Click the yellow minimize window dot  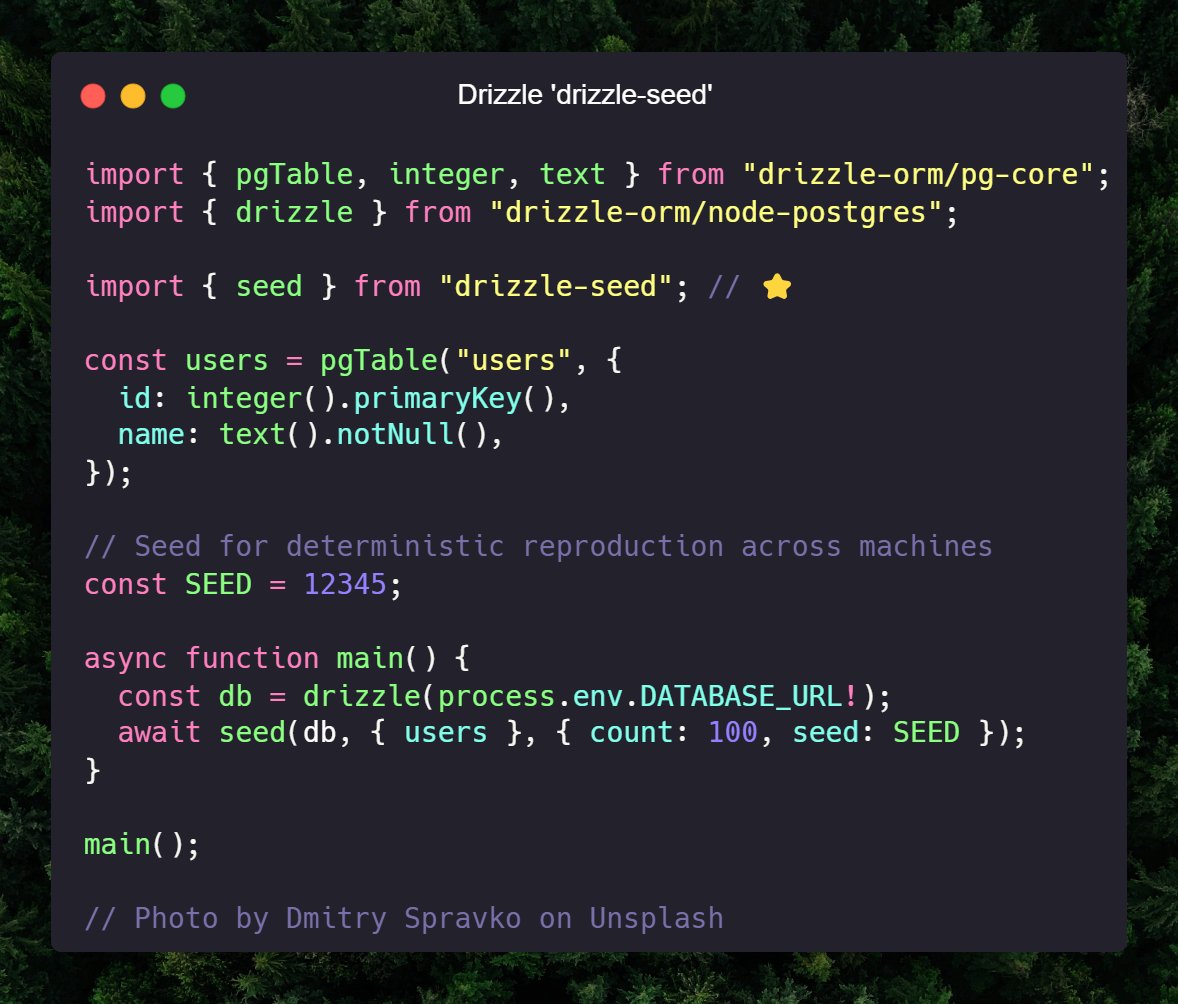coord(133,96)
